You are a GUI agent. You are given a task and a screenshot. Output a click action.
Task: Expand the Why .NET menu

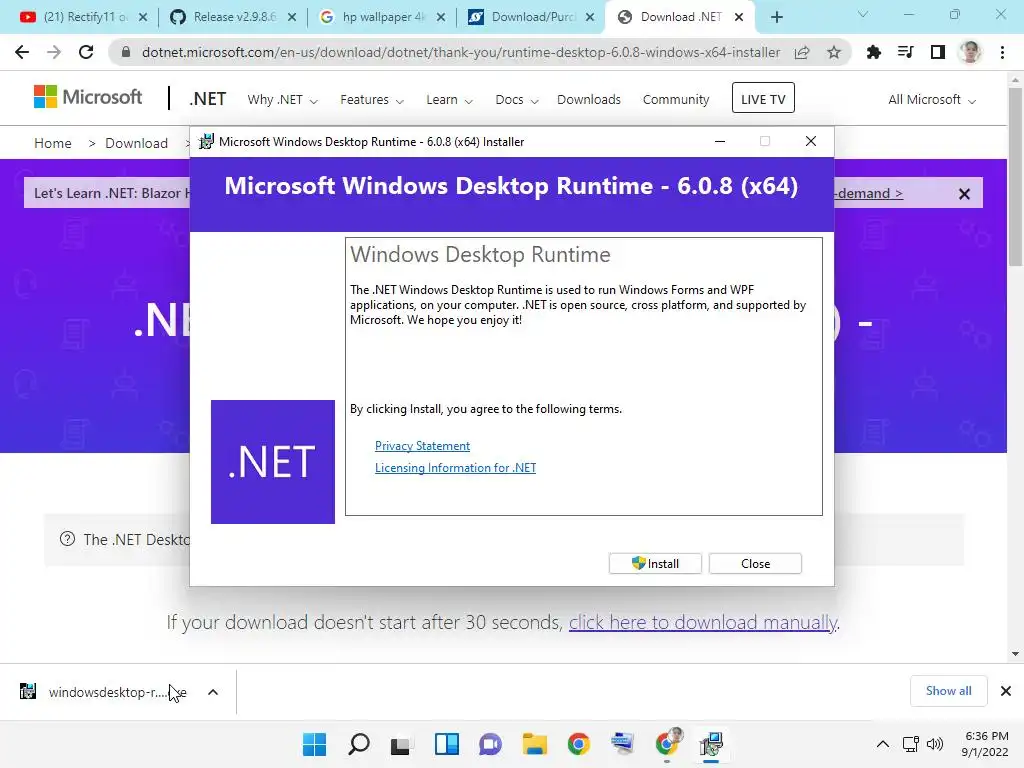point(282,100)
